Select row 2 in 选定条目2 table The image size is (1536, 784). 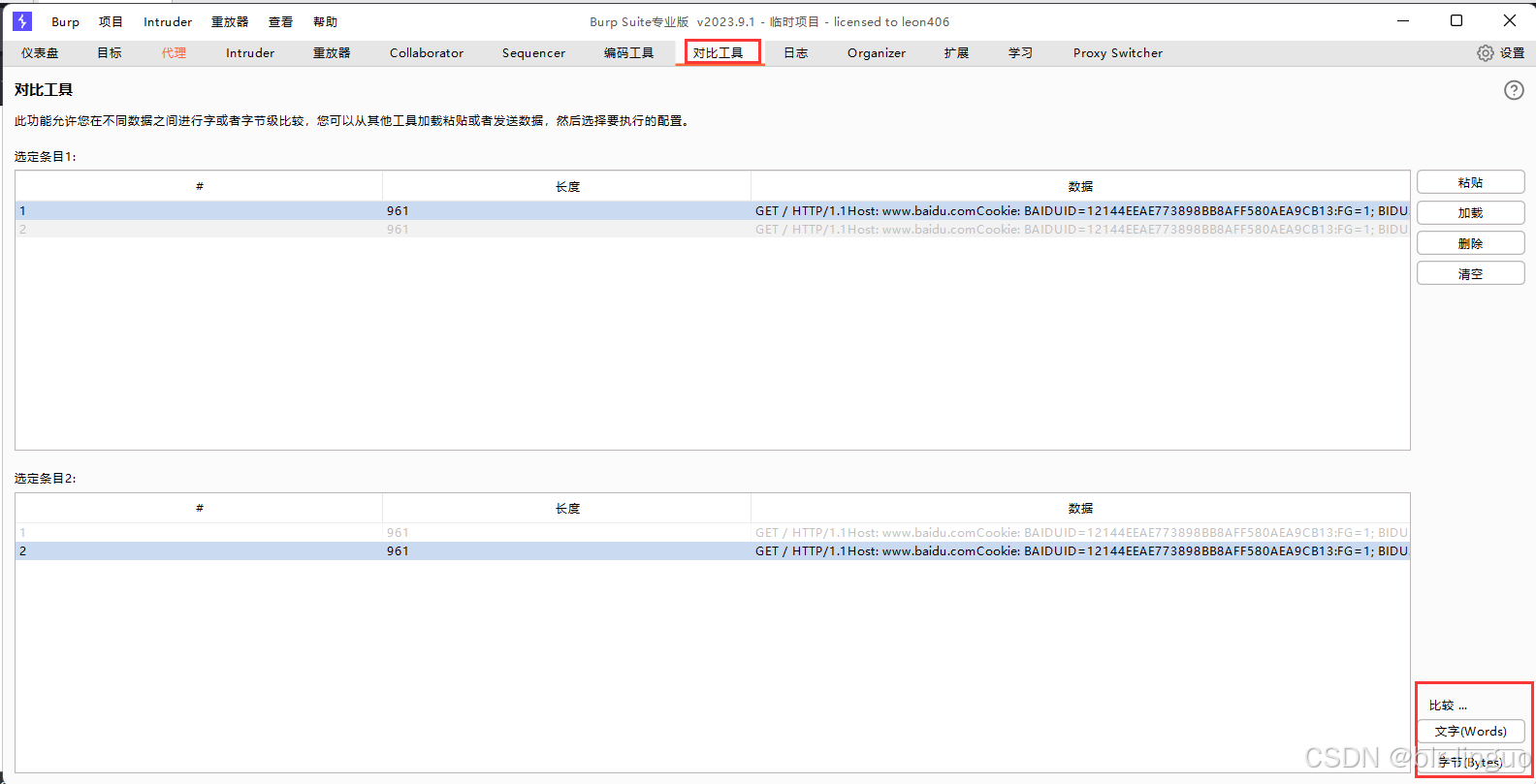[713, 550]
